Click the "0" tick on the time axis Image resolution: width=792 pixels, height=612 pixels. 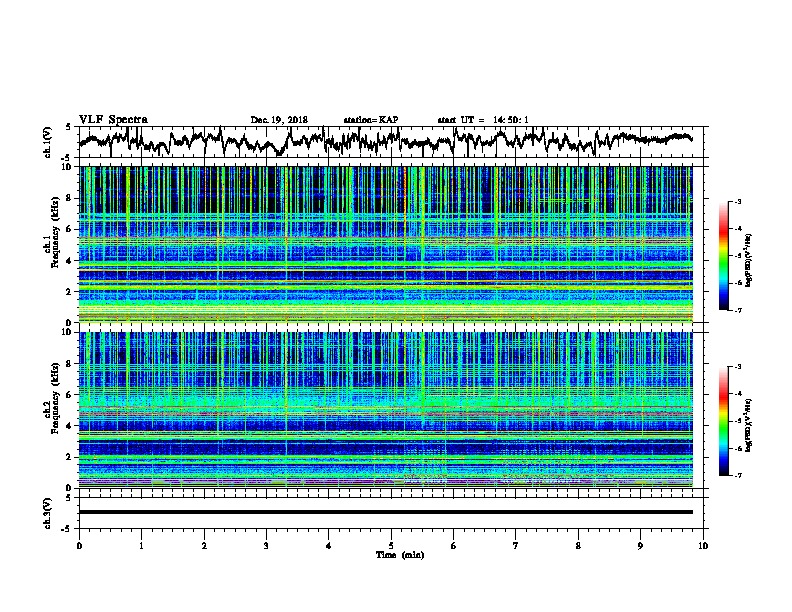79,545
